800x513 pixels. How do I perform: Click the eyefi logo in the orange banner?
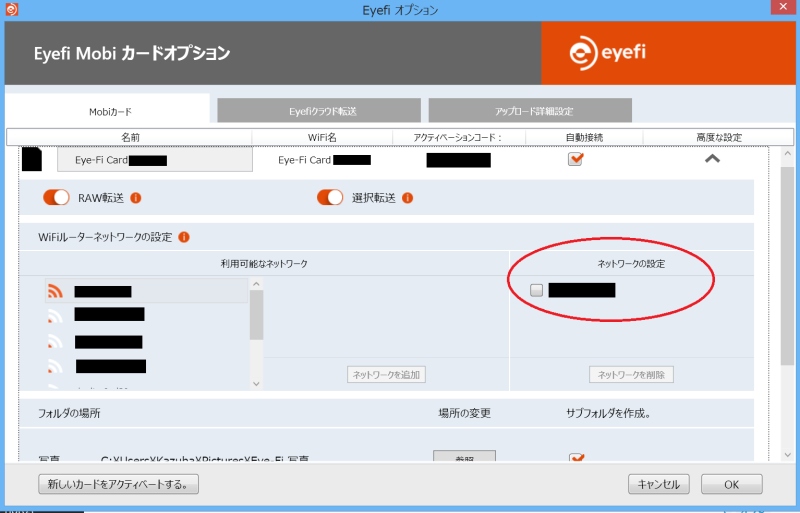[x=607, y=53]
